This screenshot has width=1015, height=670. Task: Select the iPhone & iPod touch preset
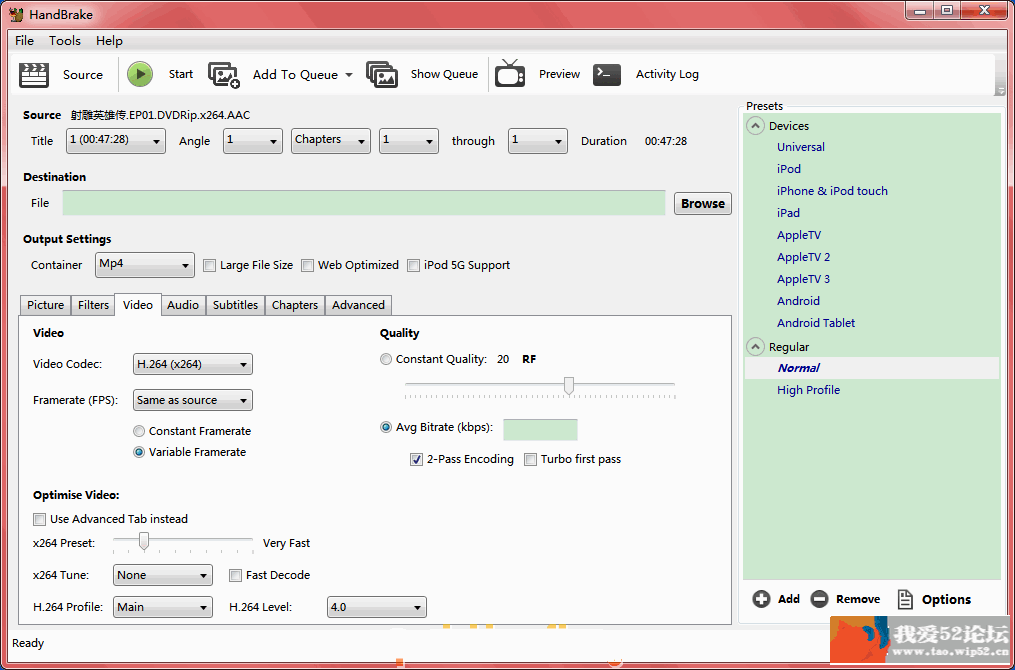tap(832, 191)
